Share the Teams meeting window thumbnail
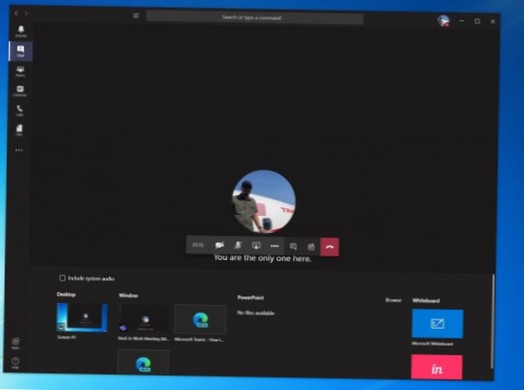Image resolution: width=524 pixels, height=390 pixels. pyautogui.click(x=144, y=319)
